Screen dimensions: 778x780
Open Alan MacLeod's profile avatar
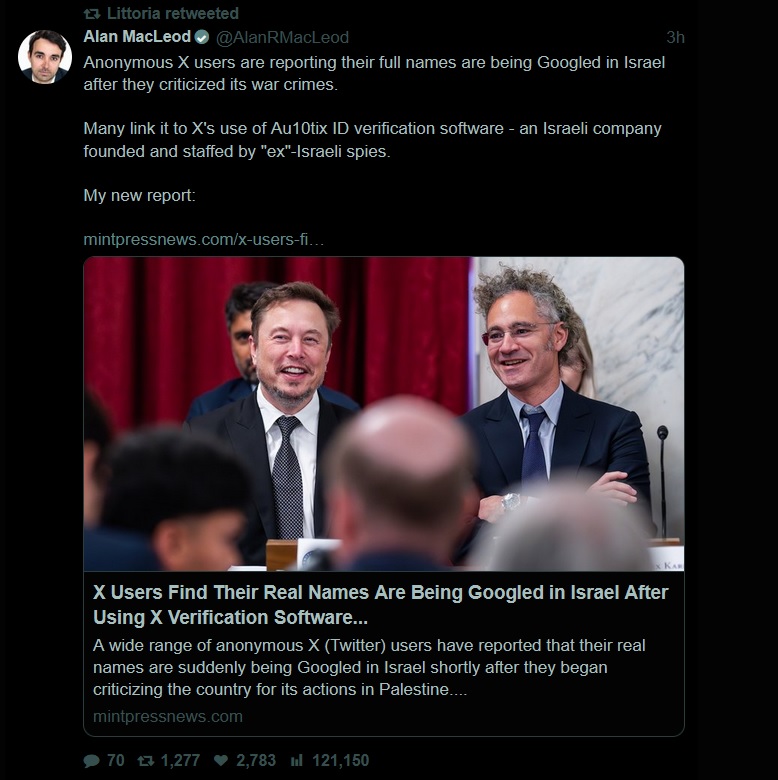click(45, 57)
